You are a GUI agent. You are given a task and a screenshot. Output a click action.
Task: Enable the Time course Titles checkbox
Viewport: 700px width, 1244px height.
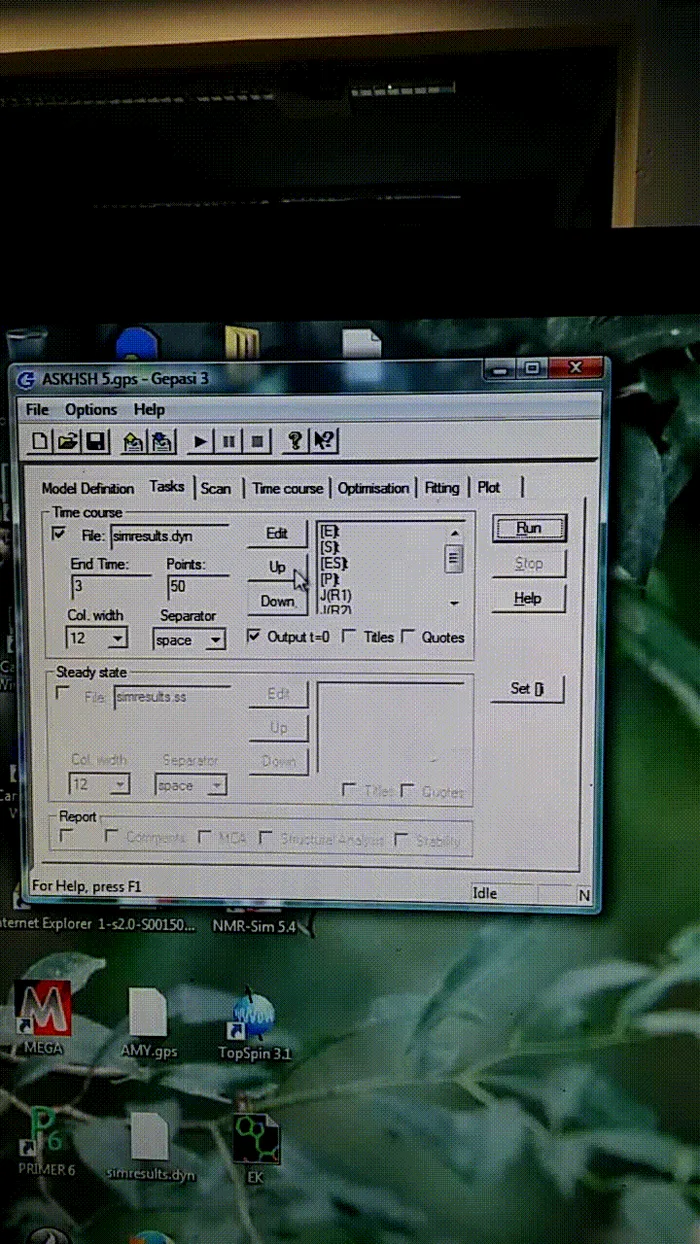coord(349,636)
